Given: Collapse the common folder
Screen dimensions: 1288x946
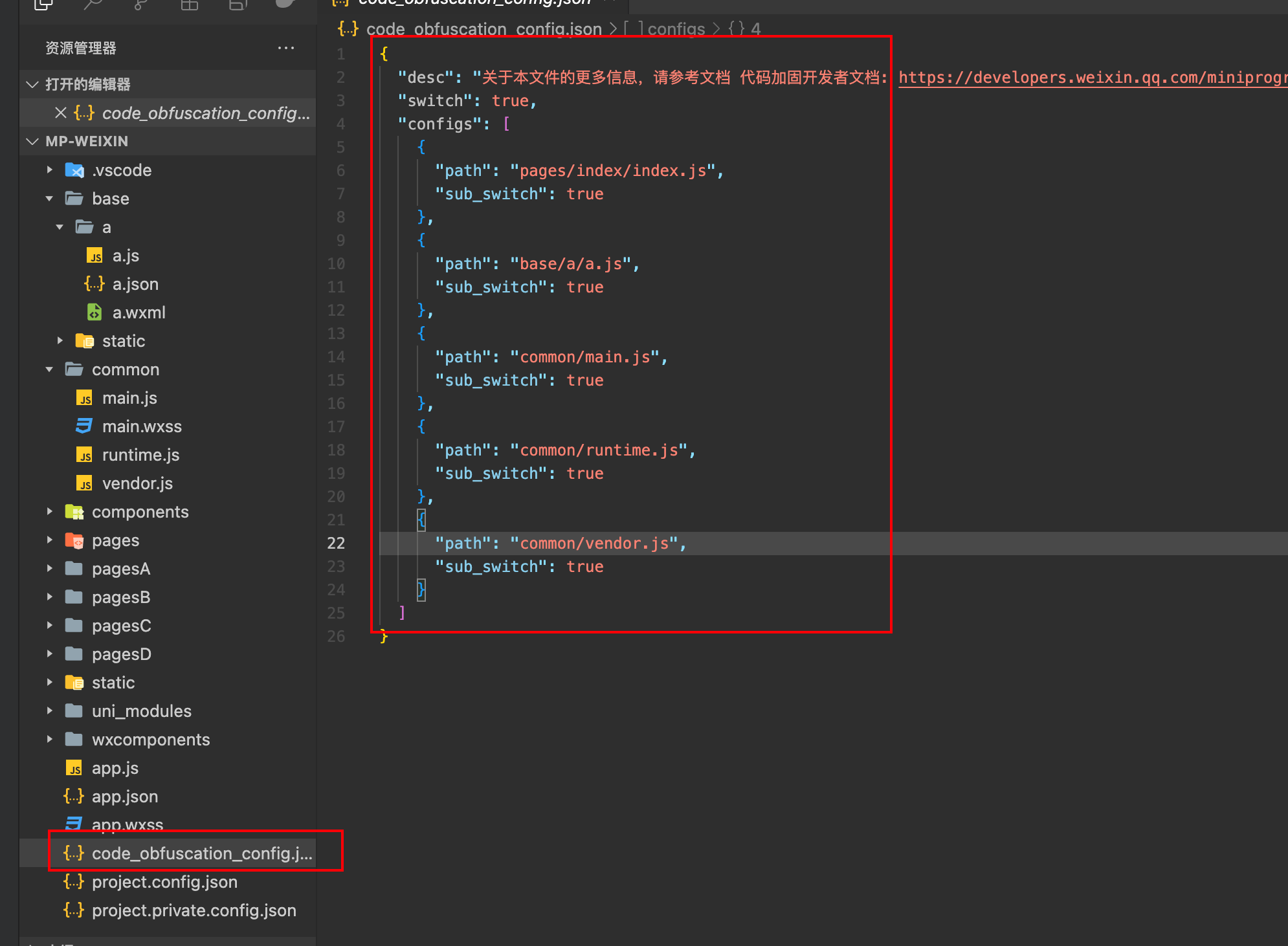Looking at the screenshot, I should click(50, 369).
